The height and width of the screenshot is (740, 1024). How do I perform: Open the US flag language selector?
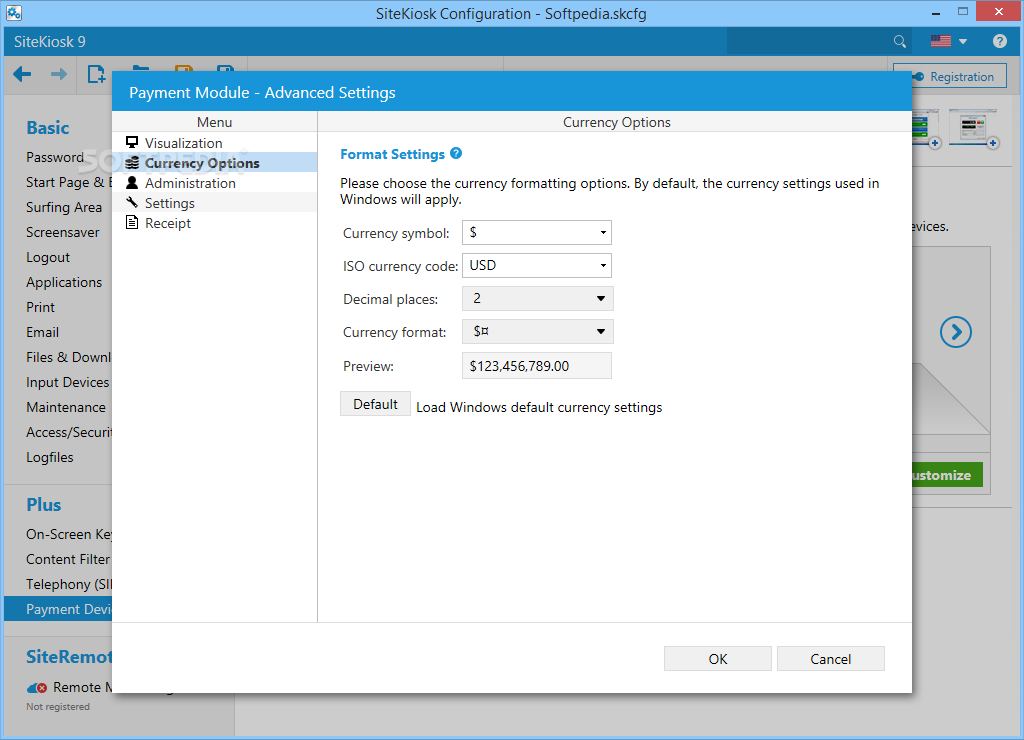pyautogui.click(x=948, y=41)
